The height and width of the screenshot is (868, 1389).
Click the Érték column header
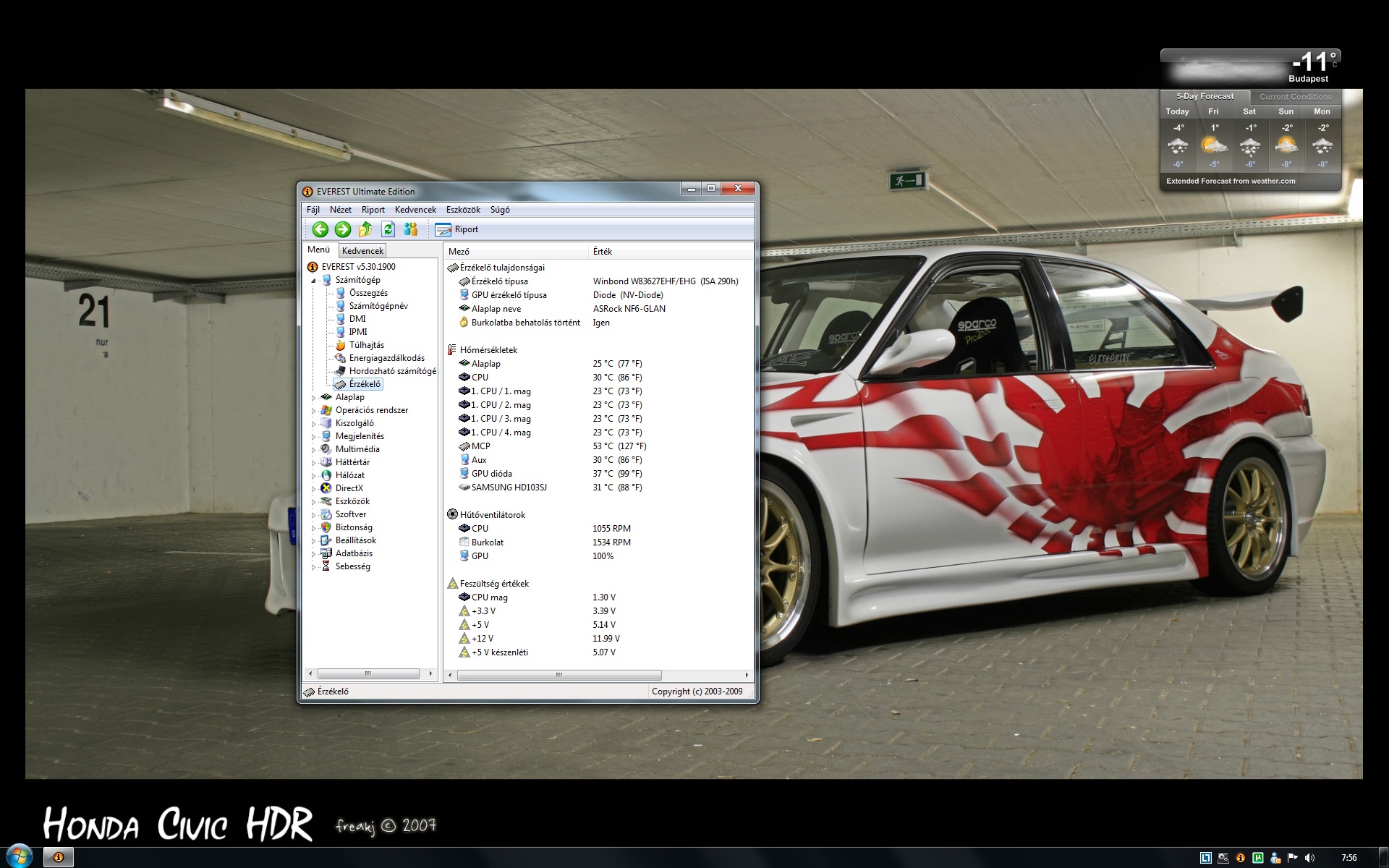(603, 252)
